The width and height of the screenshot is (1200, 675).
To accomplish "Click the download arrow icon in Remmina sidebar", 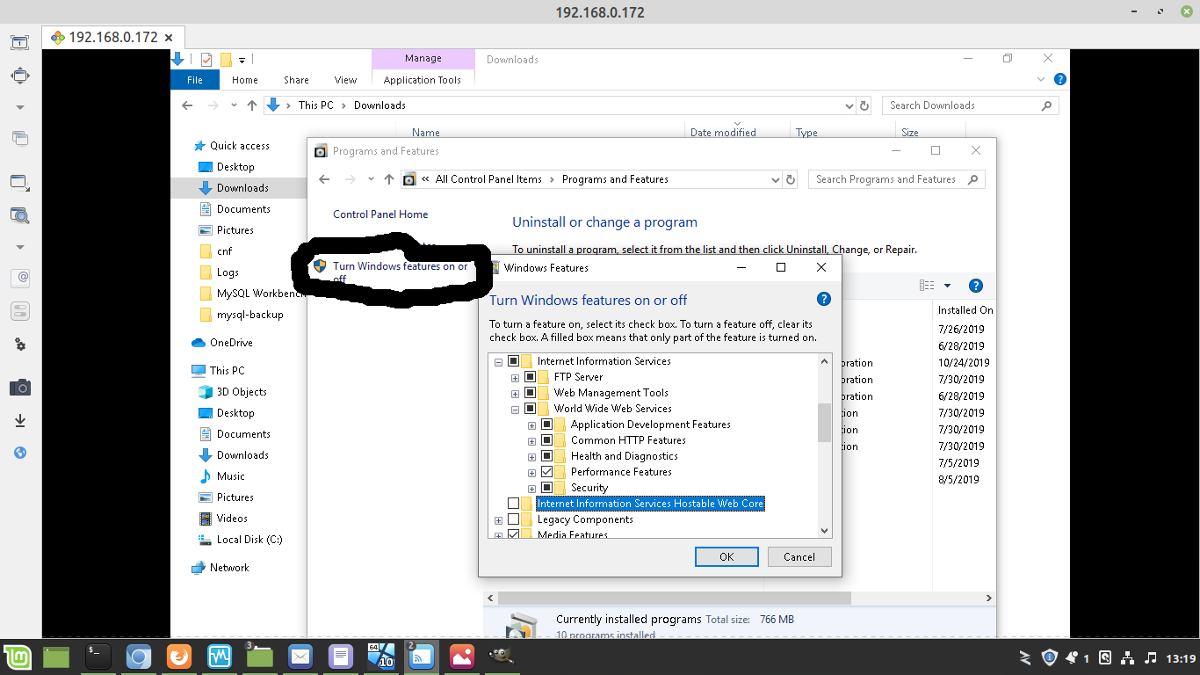I will tap(20, 421).
